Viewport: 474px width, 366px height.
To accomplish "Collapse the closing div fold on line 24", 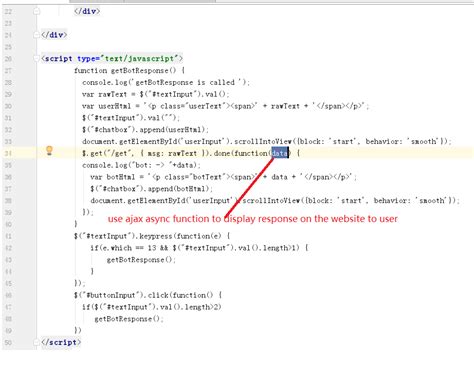I will coord(37,35).
